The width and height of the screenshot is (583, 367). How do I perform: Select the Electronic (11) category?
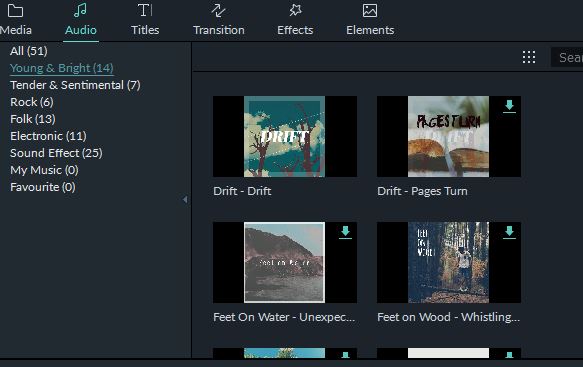[x=48, y=136]
